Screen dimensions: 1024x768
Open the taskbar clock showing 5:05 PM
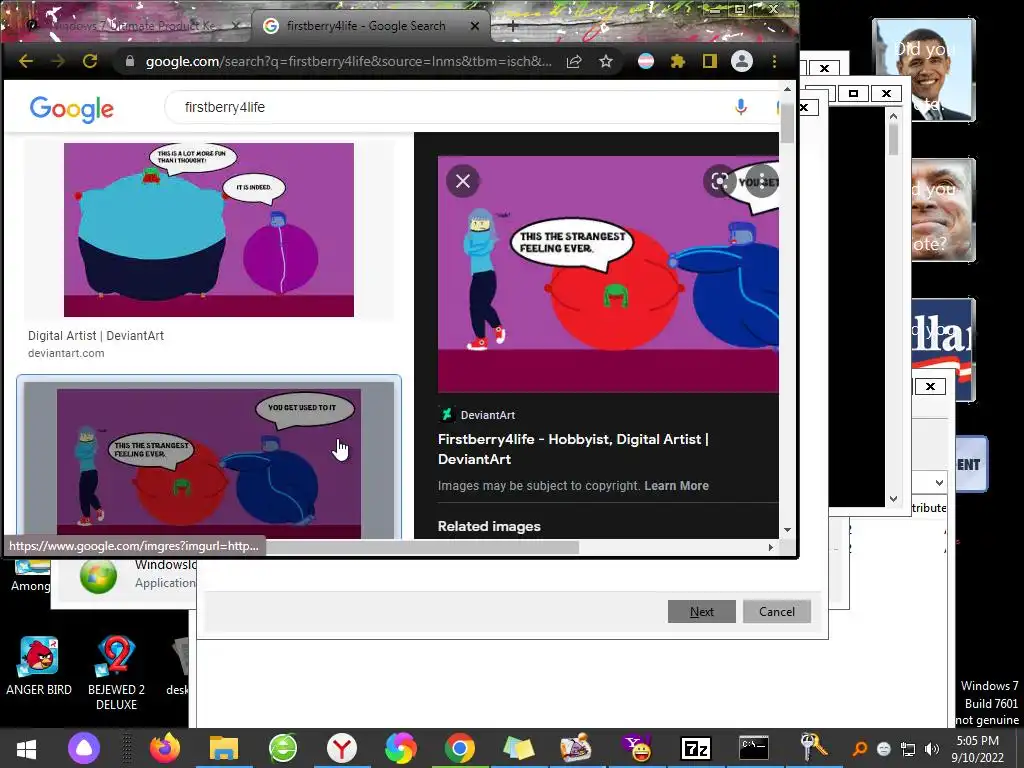coord(977,749)
